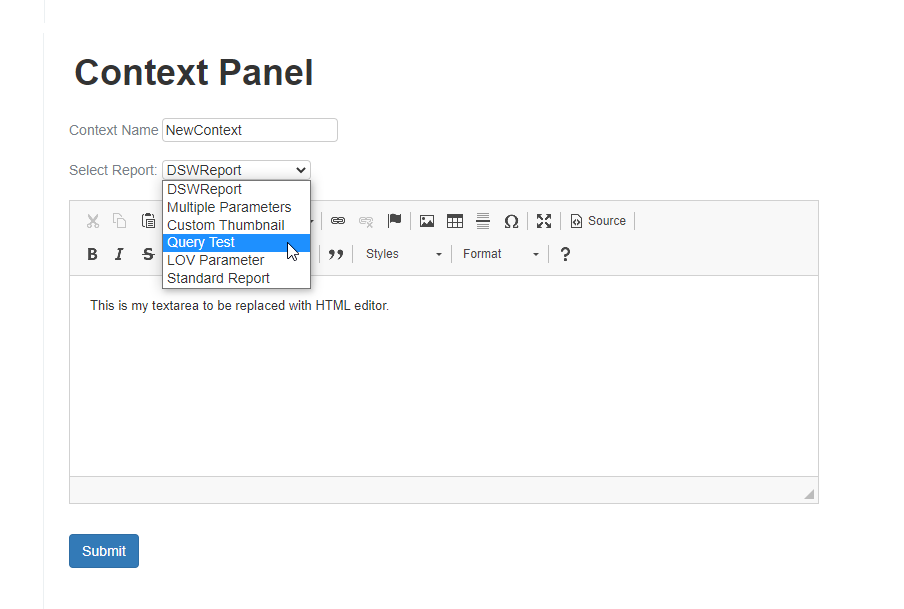The width and height of the screenshot is (904, 609).
Task: Click the Submit button
Action: pos(104,551)
